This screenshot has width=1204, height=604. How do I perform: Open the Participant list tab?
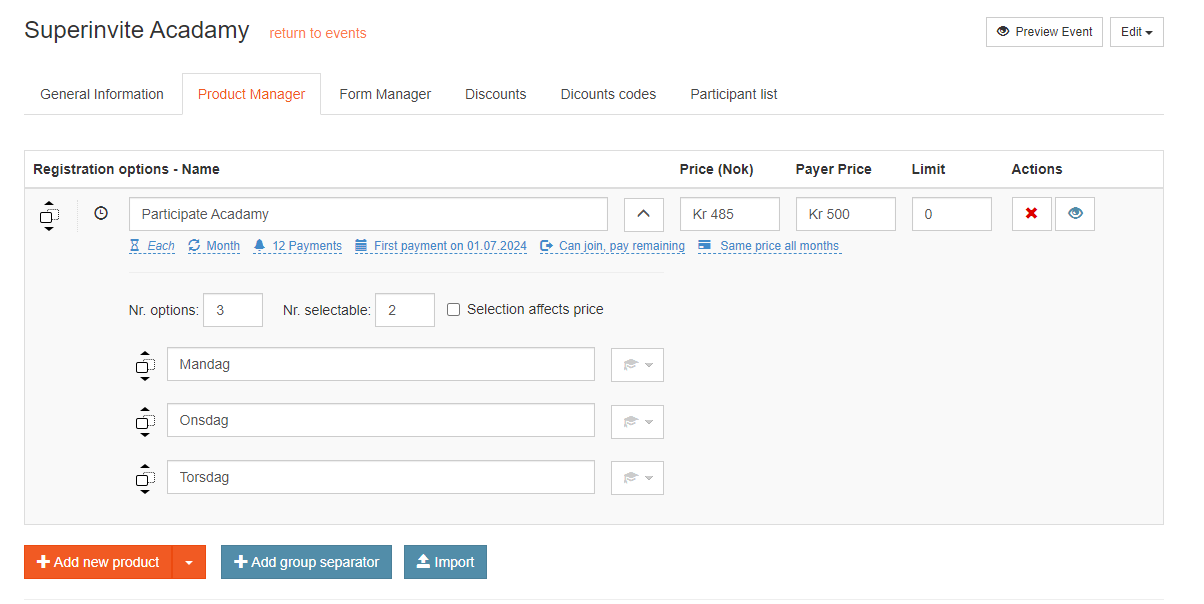point(733,94)
